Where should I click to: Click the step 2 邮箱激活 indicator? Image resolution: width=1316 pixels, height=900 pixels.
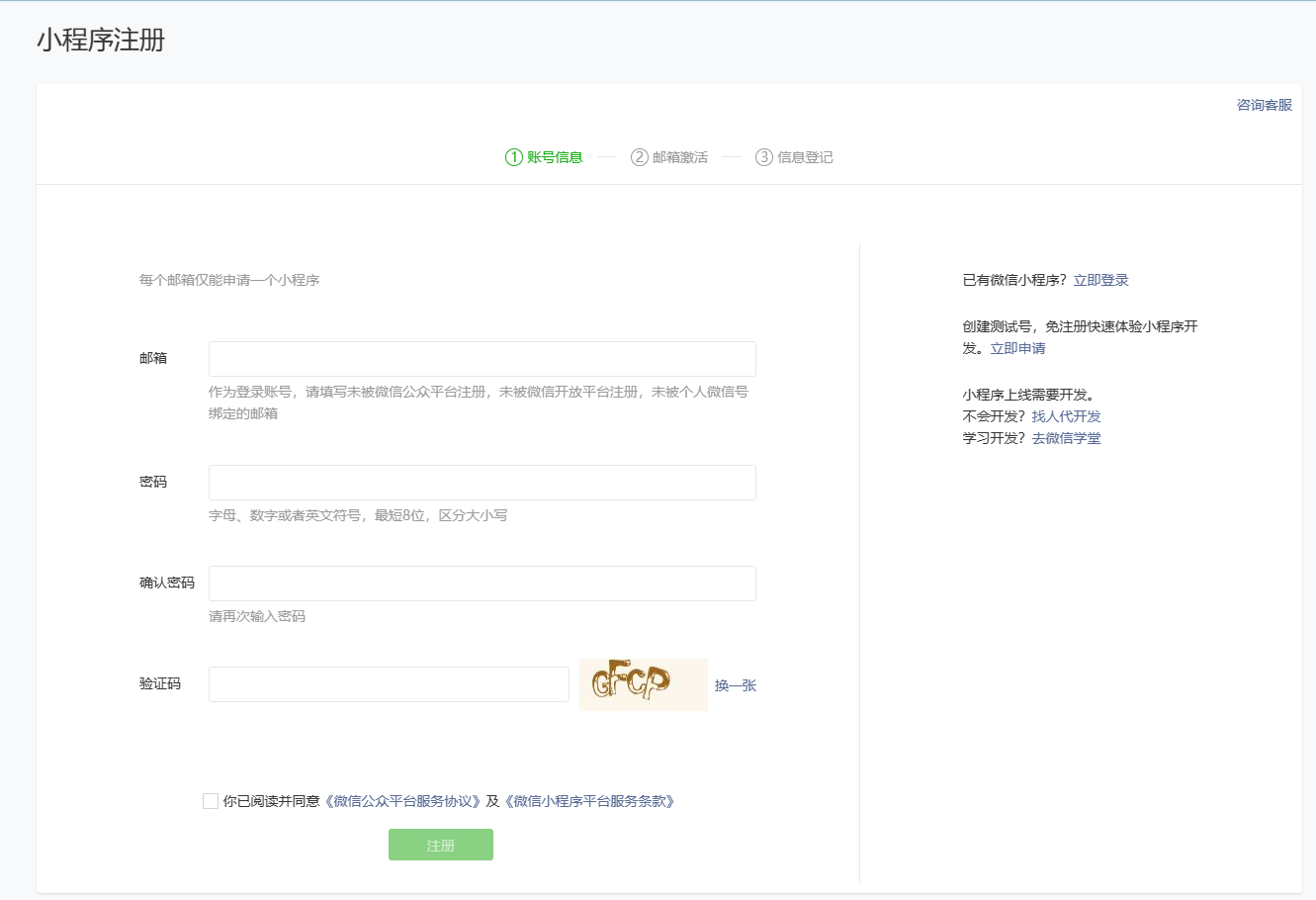point(669,157)
